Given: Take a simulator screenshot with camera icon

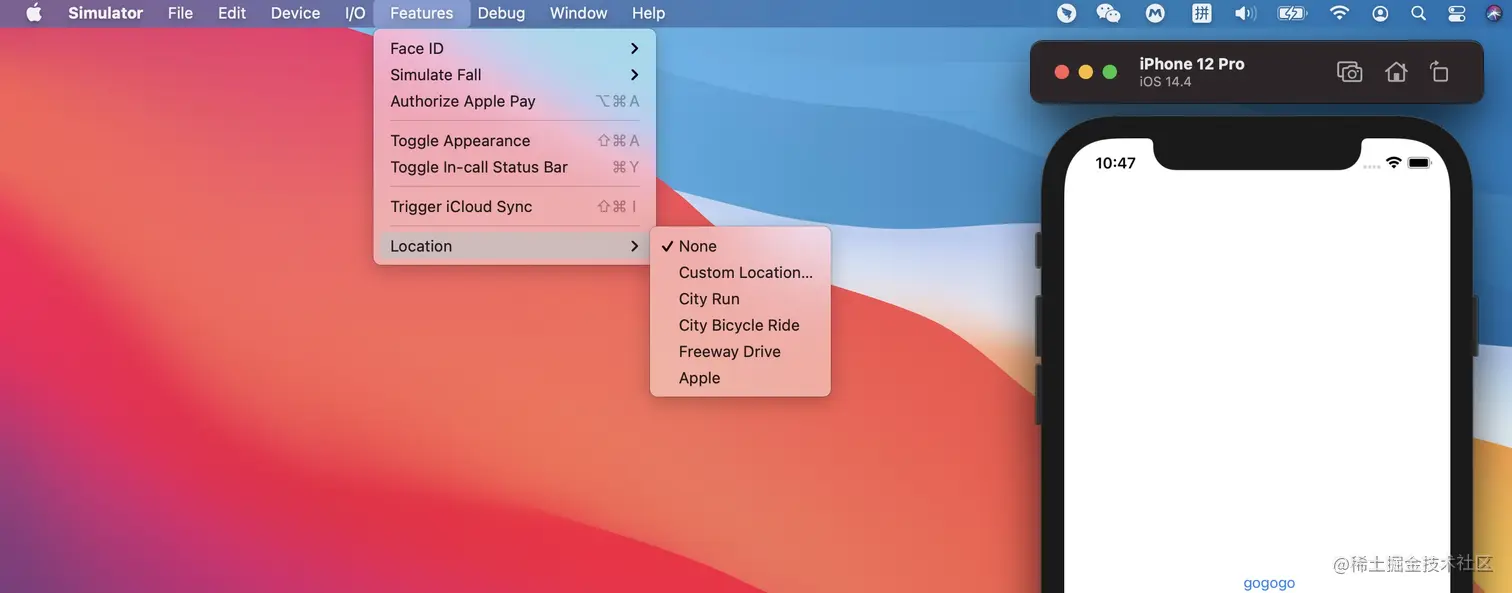Looking at the screenshot, I should click(1349, 72).
